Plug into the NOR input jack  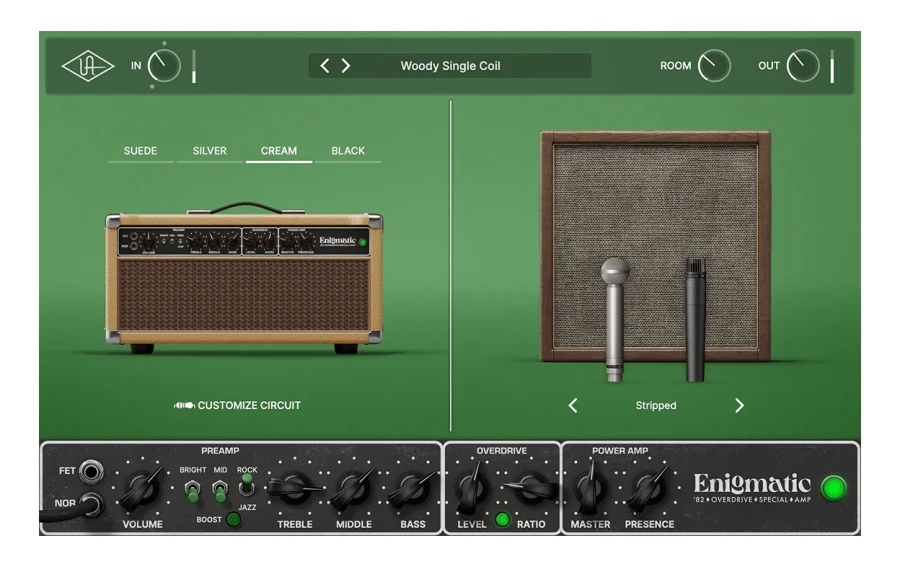[91, 504]
